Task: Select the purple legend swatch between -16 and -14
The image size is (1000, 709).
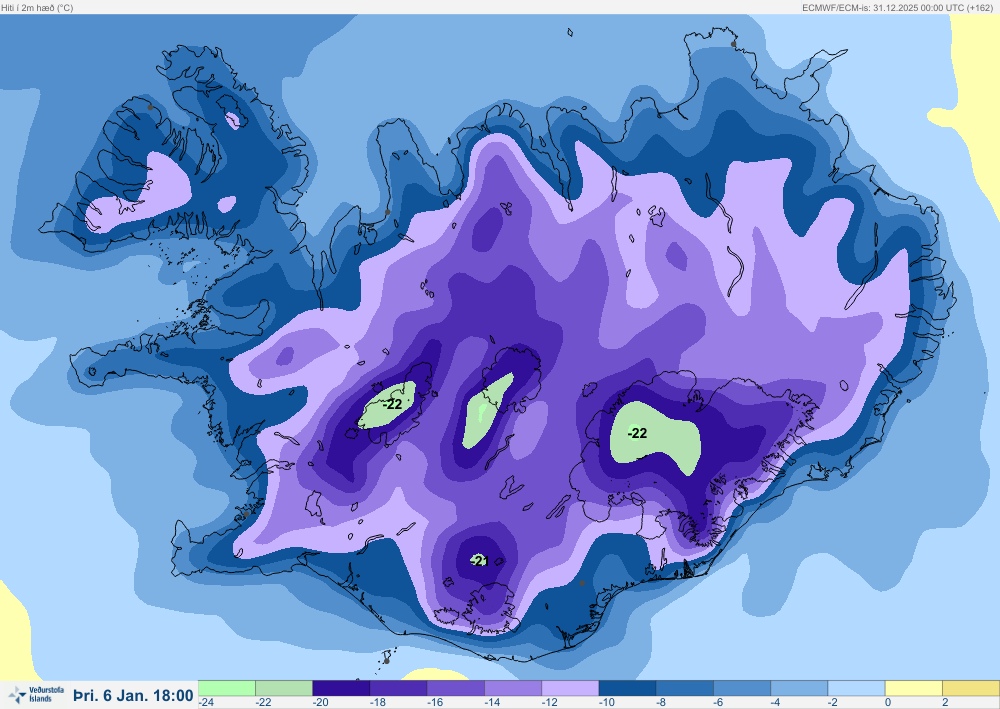Action: click(x=456, y=688)
